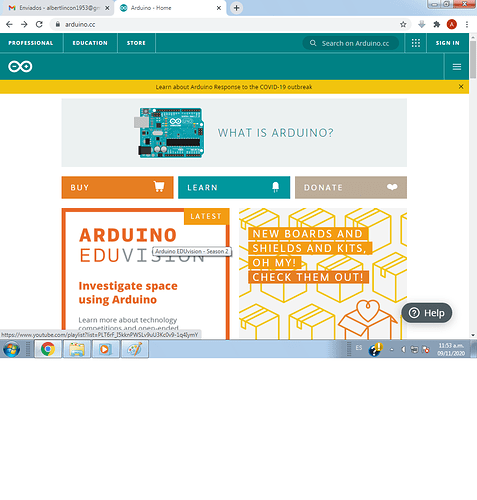Click the DONATE button
The width and height of the screenshot is (477, 500).
coord(351,187)
